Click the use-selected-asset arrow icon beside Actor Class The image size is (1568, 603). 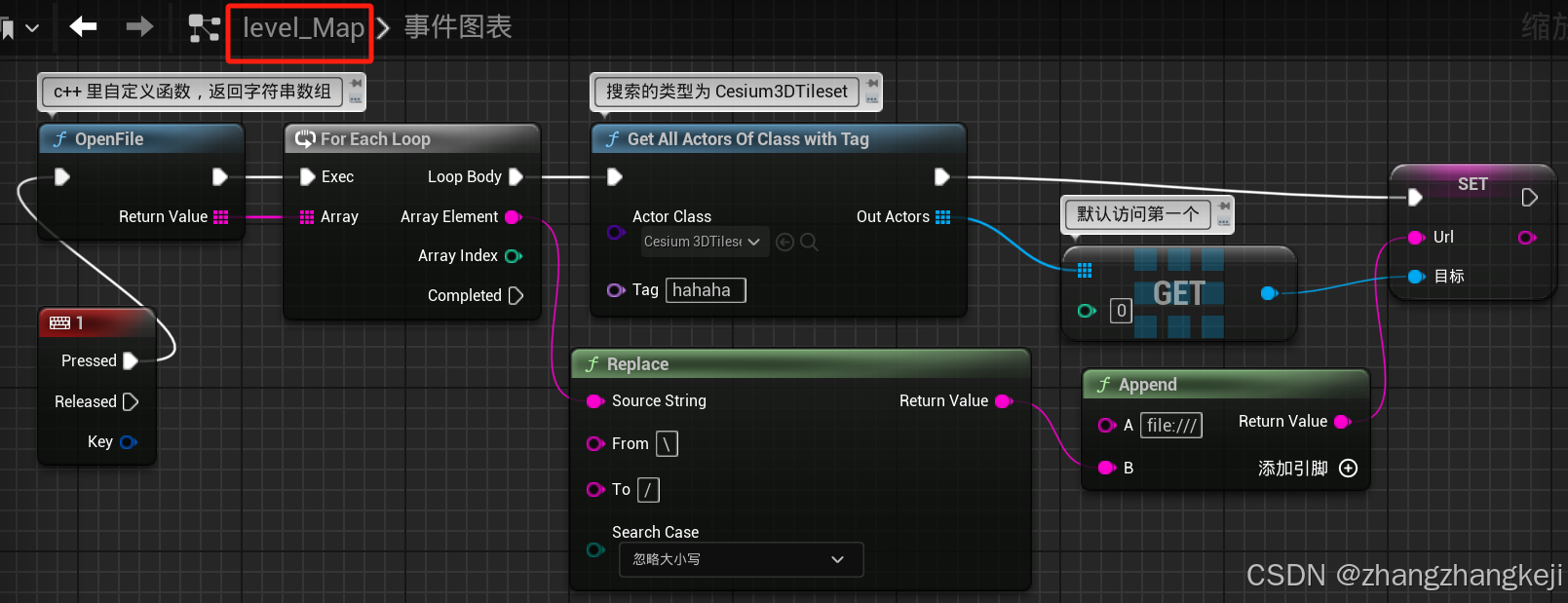(784, 242)
